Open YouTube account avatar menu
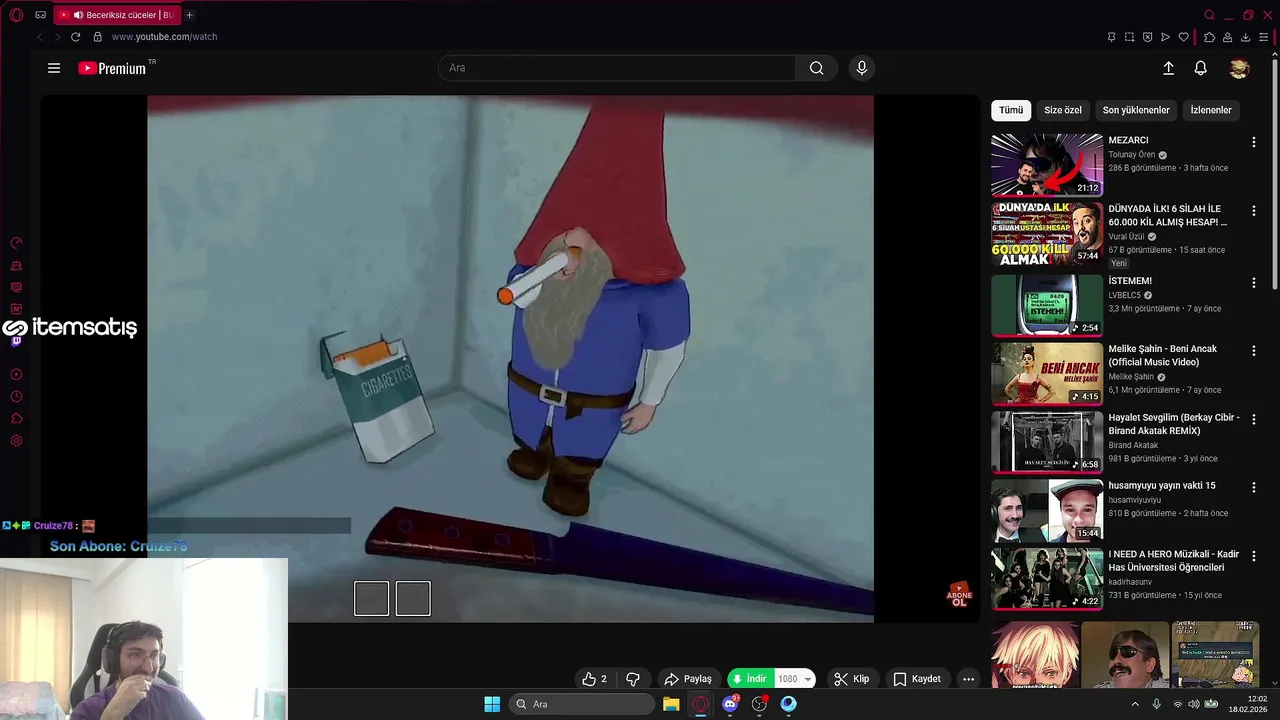The width and height of the screenshot is (1280, 720). [x=1239, y=68]
